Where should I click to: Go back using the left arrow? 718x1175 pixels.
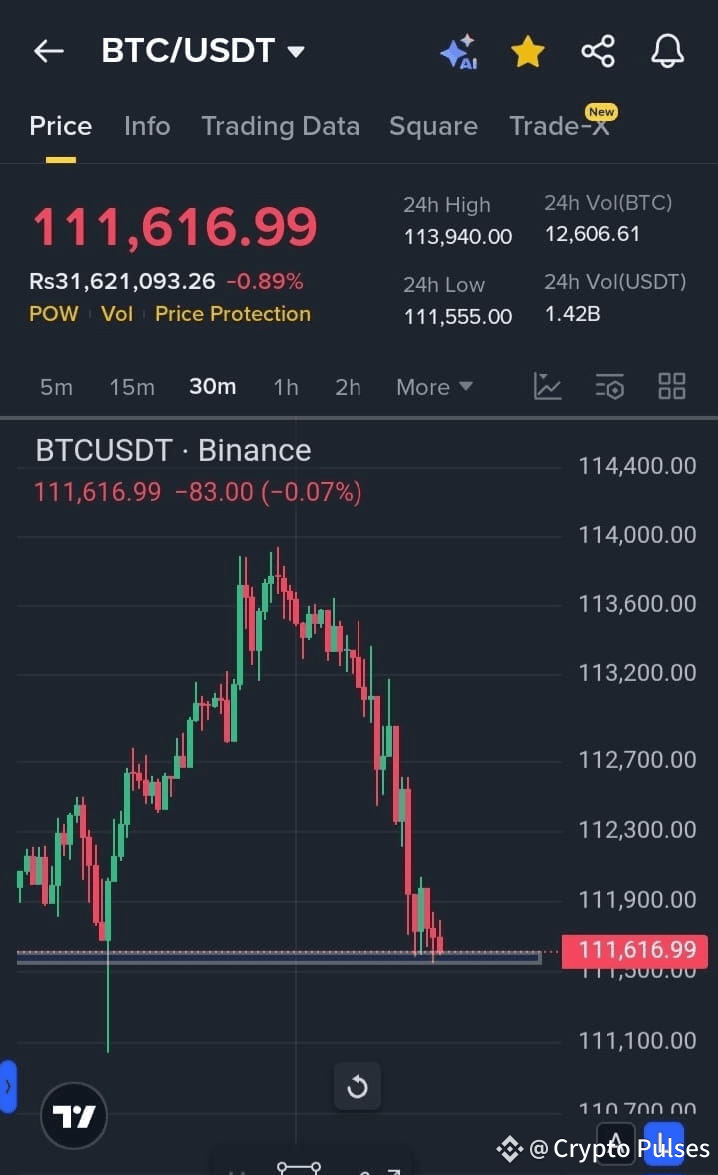[49, 51]
